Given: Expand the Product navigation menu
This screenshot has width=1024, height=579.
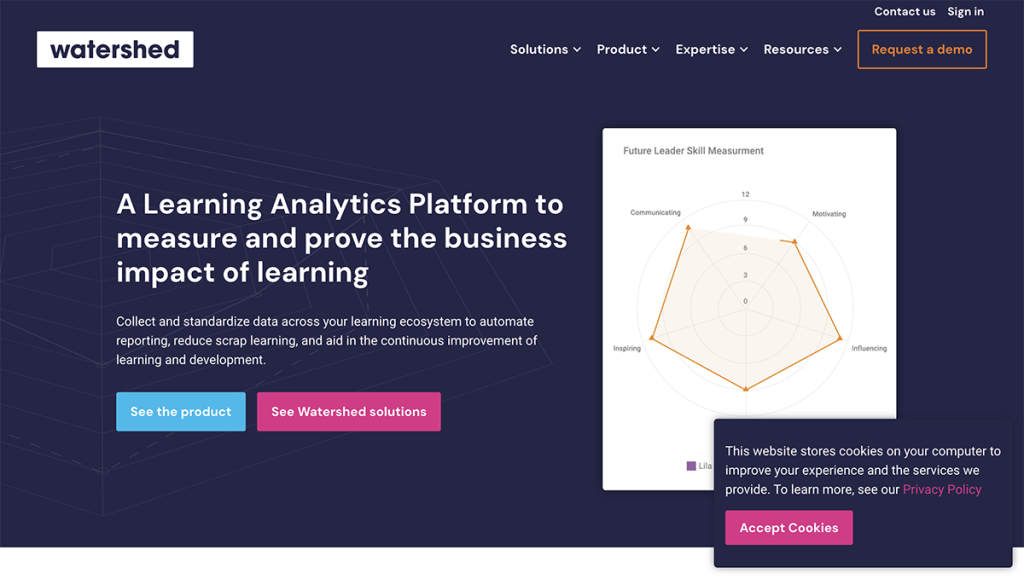Looking at the screenshot, I should coord(628,49).
